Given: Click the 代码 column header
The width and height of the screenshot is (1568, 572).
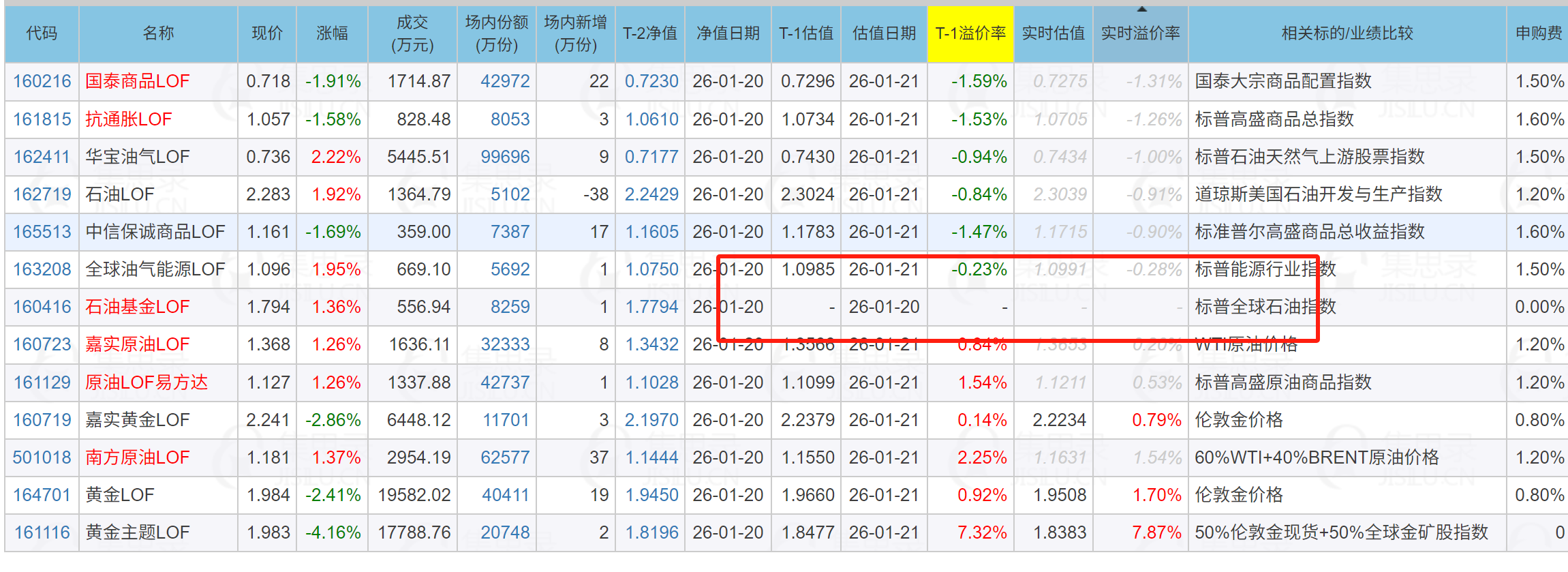Looking at the screenshot, I should tap(42, 33).
